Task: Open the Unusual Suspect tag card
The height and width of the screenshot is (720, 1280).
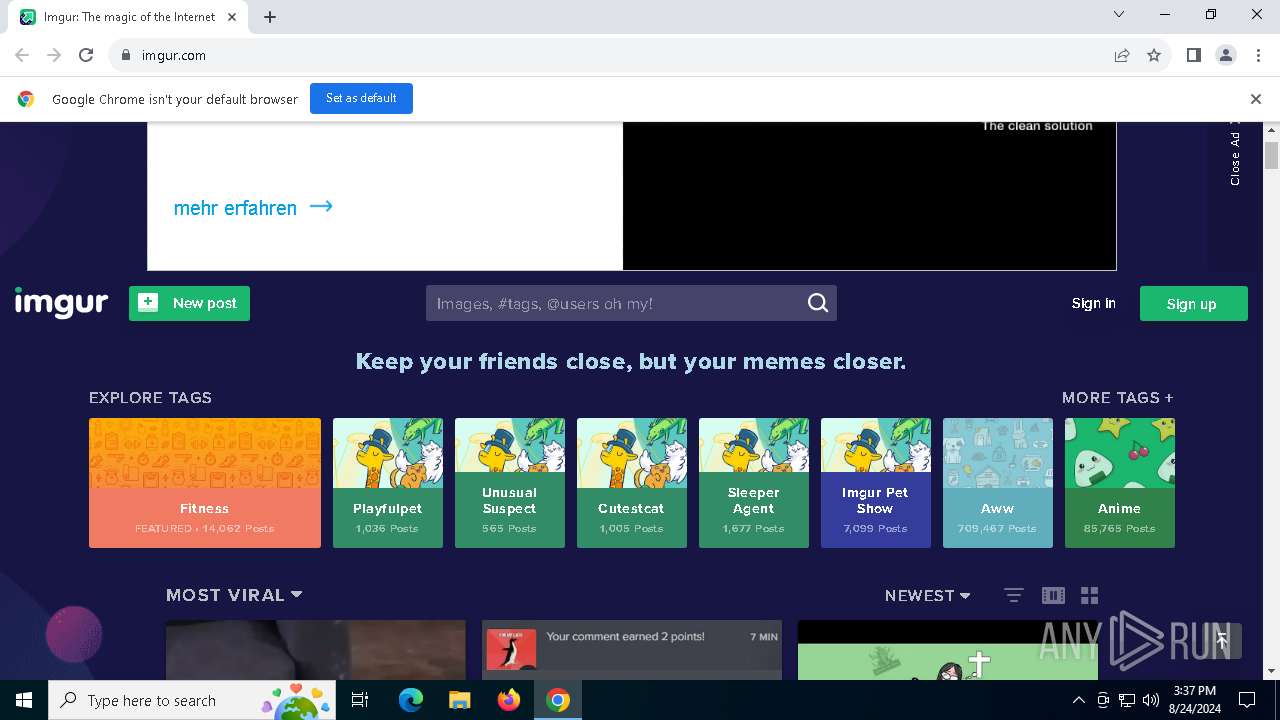Action: (x=510, y=483)
